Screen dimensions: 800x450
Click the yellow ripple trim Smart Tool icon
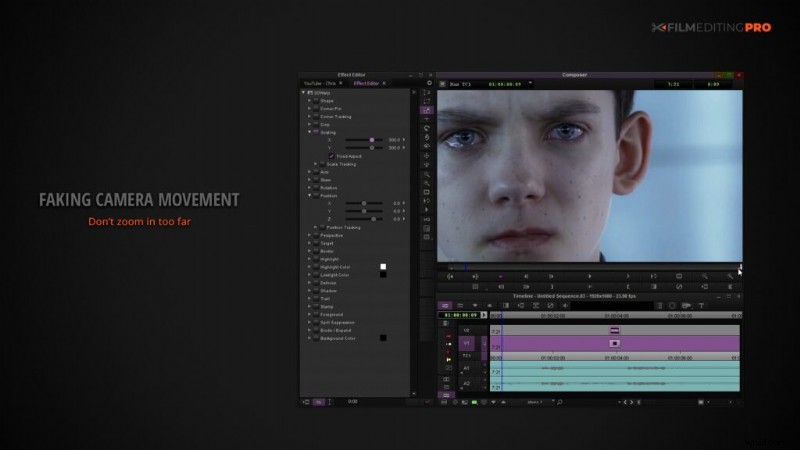coord(448,360)
